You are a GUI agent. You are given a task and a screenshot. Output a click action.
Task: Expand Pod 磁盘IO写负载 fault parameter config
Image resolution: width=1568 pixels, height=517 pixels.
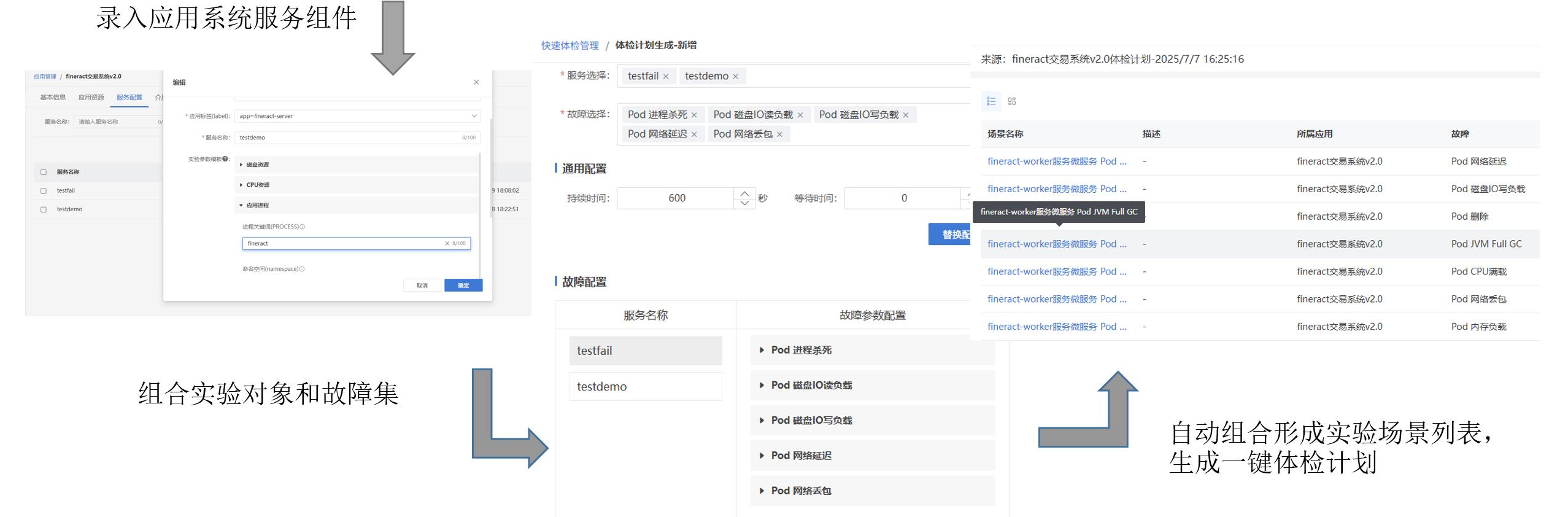point(872,420)
